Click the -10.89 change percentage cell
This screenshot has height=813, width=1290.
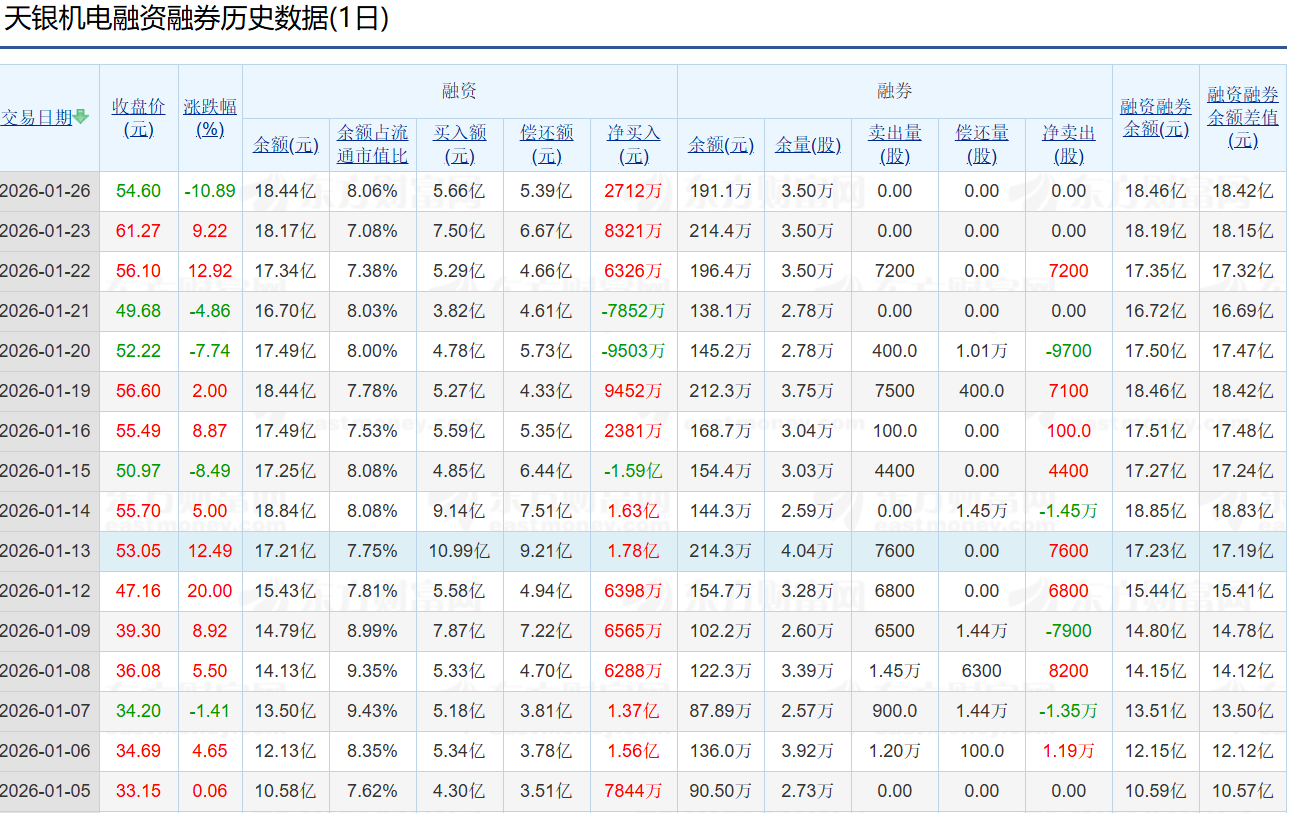210,191
